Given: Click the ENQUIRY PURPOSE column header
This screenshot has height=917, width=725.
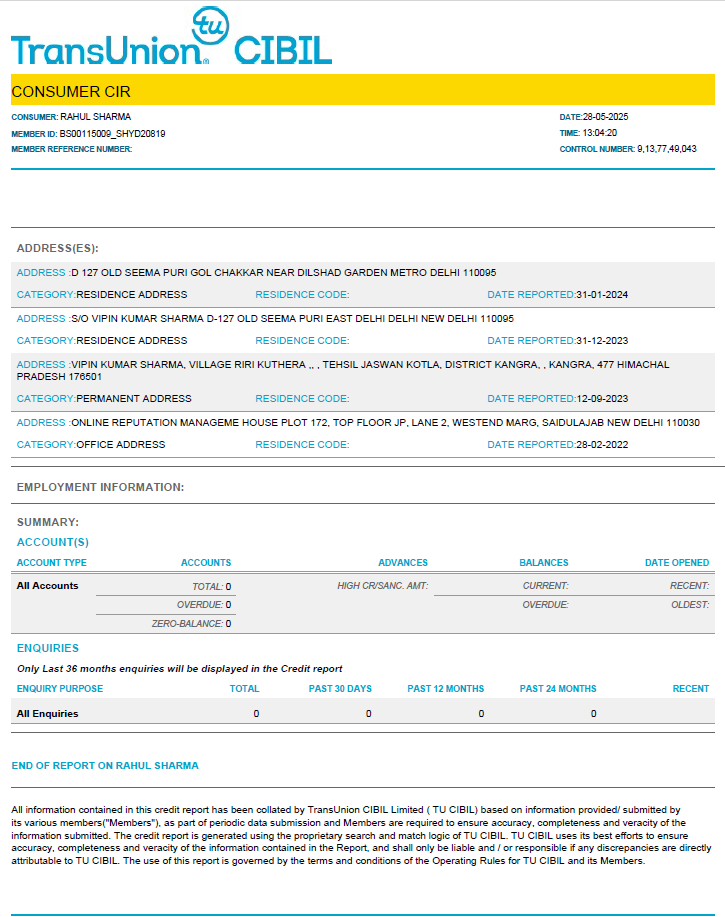Looking at the screenshot, I should tap(60, 689).
